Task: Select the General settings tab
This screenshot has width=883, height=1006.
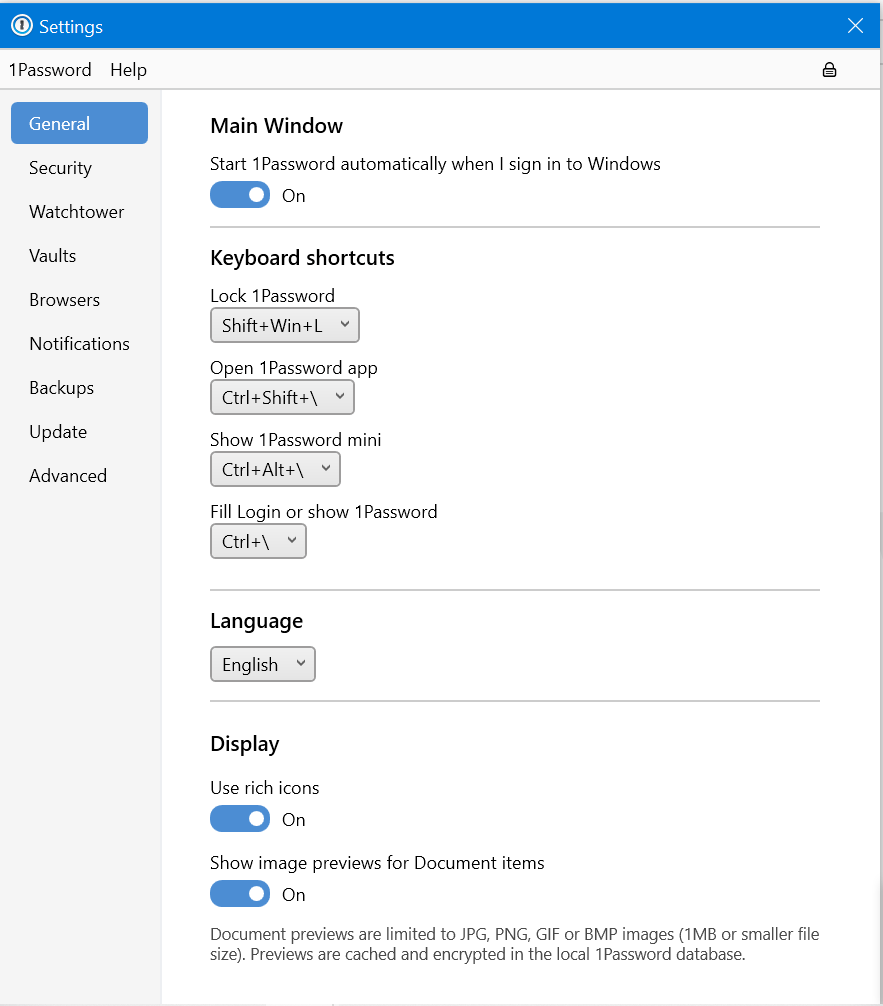Action: pos(80,123)
